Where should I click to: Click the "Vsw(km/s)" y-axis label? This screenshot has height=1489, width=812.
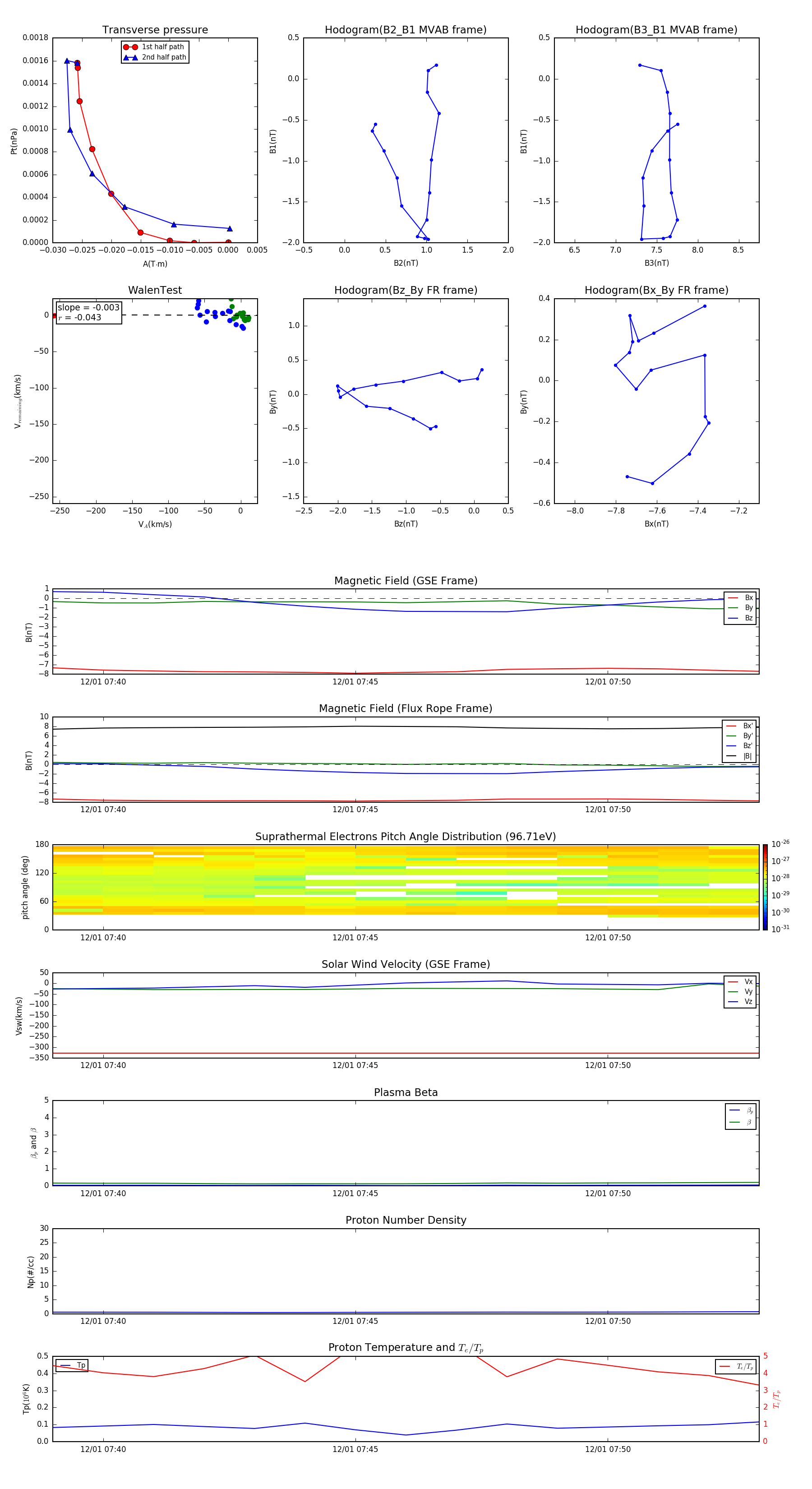(18, 1016)
